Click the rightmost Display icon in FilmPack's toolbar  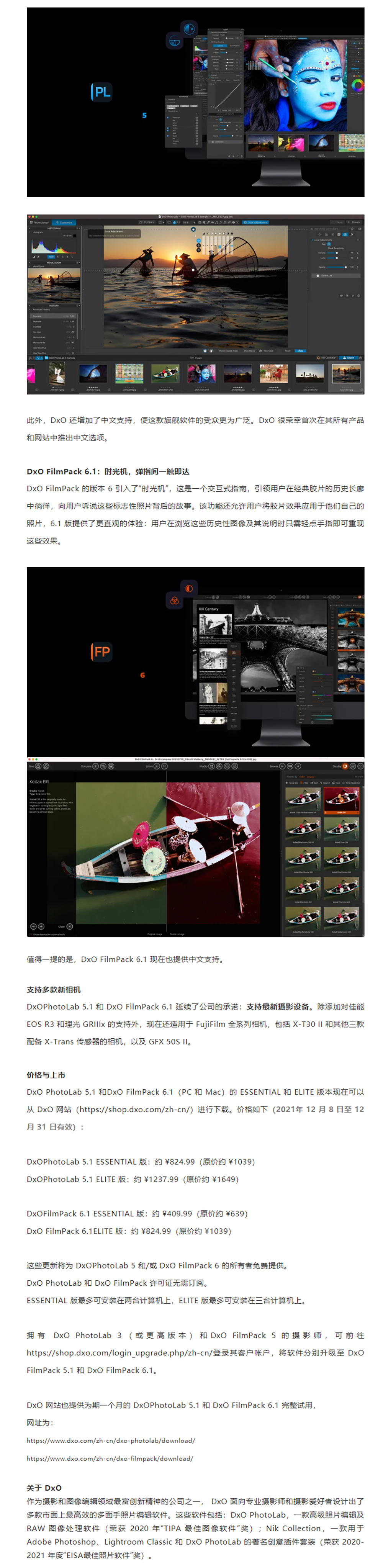point(360,766)
